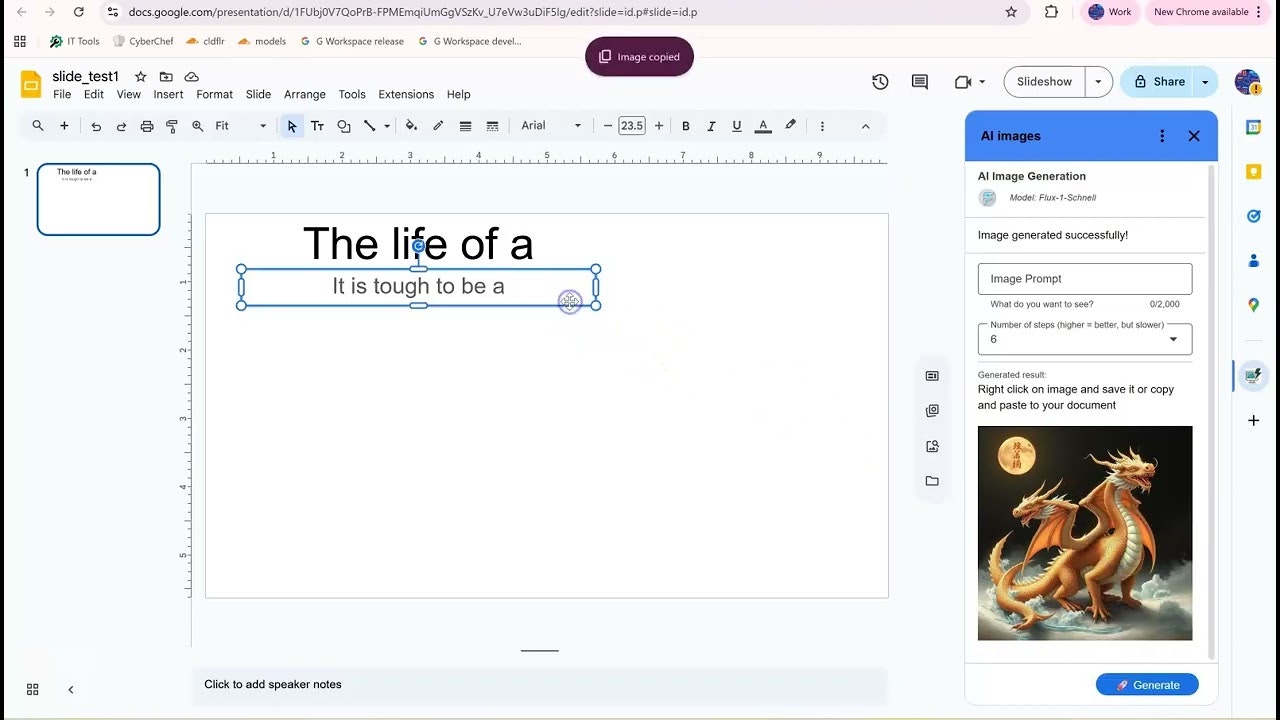Pick the line drawing tool
This screenshot has height=720, width=1280.
[369, 126]
